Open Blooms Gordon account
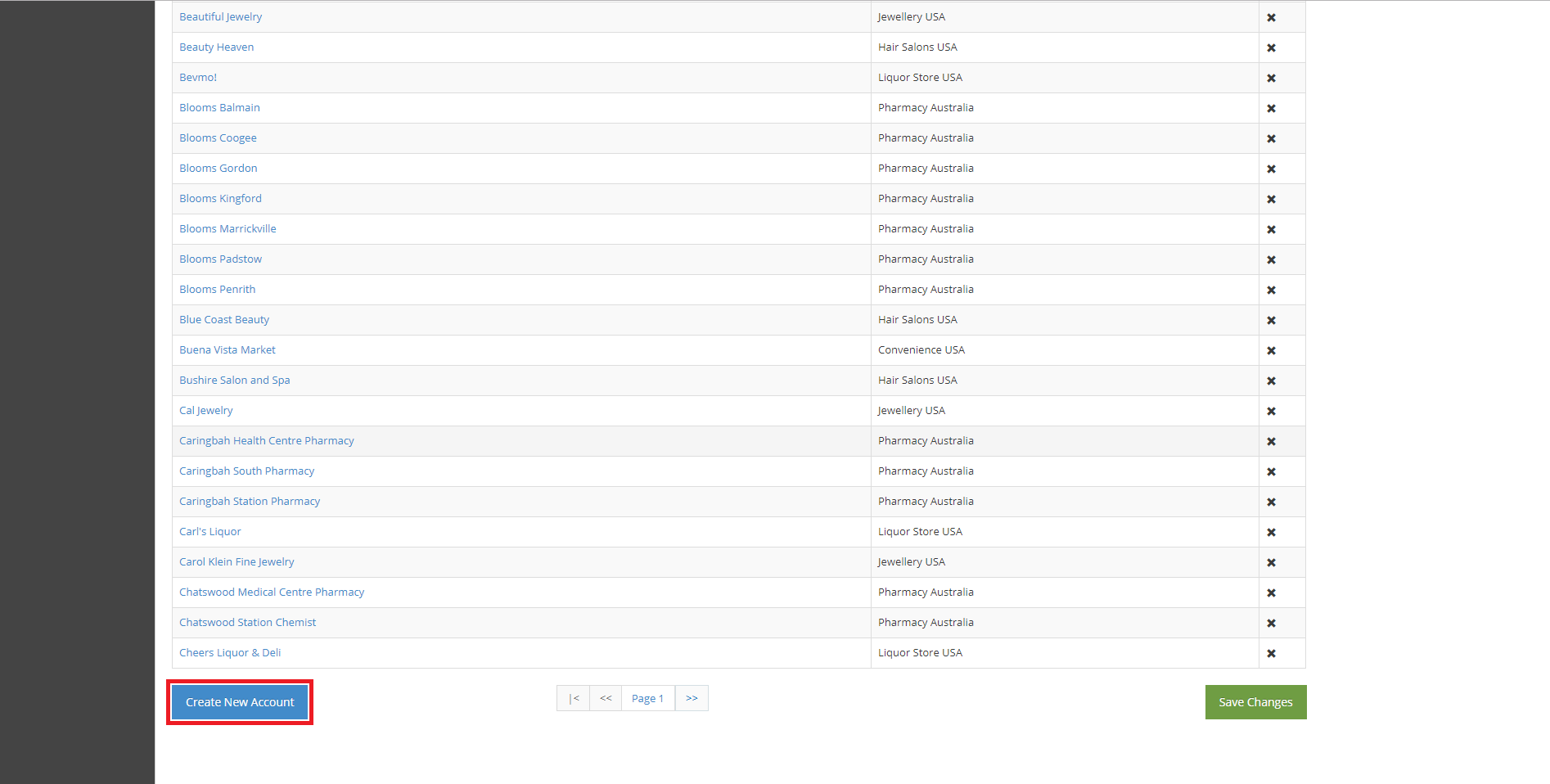1550x784 pixels. 219,168
